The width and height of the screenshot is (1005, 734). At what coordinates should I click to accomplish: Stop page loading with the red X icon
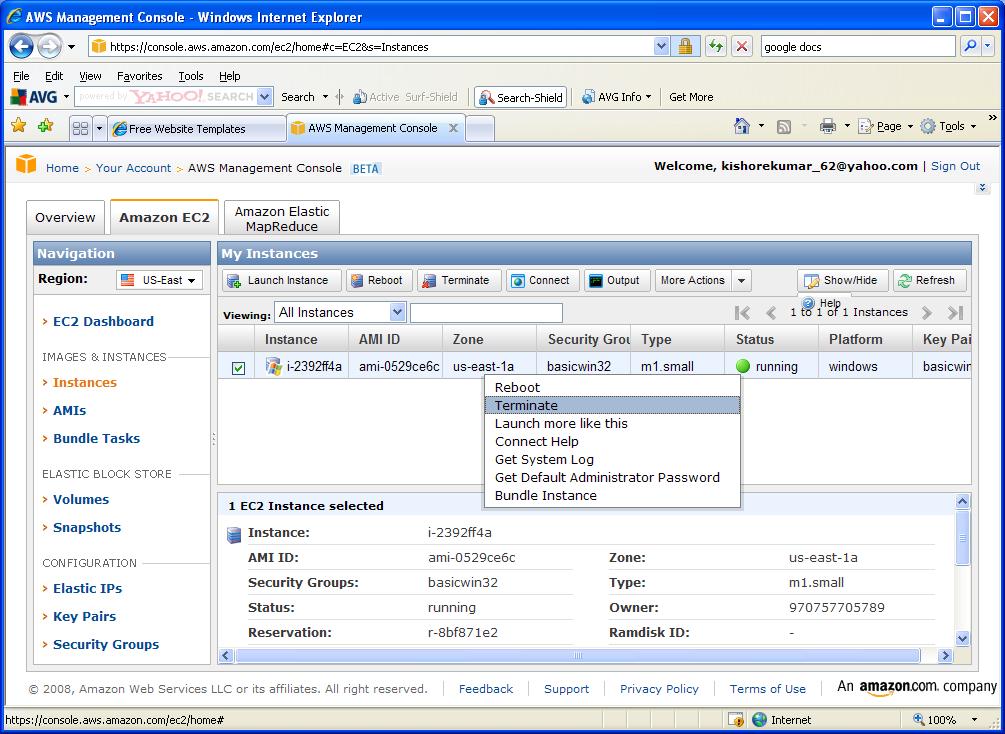point(742,46)
